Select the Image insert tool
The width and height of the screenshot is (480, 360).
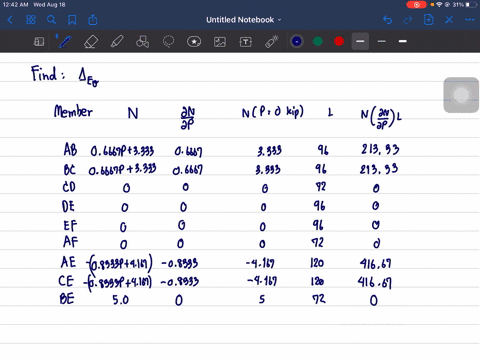220,42
